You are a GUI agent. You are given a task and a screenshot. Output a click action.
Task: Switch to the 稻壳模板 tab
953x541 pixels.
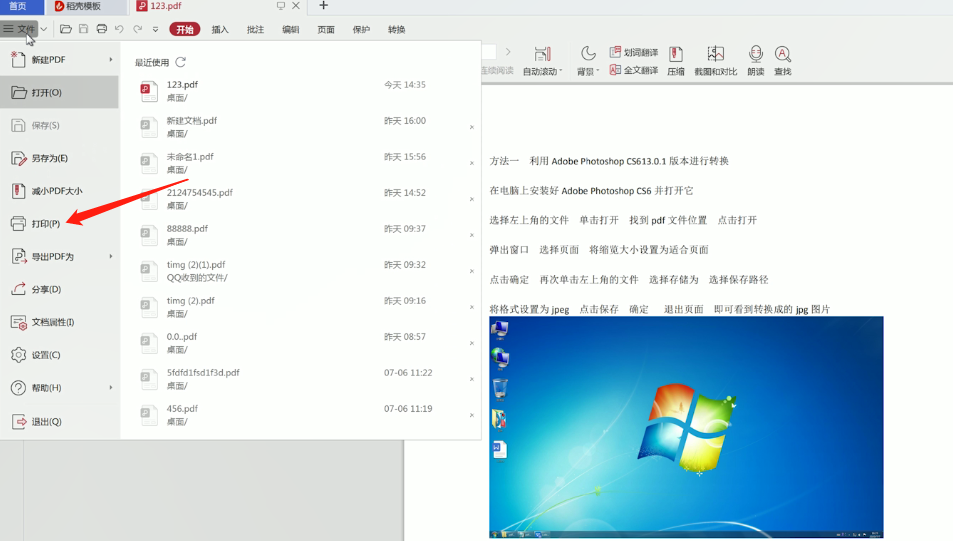85,6
